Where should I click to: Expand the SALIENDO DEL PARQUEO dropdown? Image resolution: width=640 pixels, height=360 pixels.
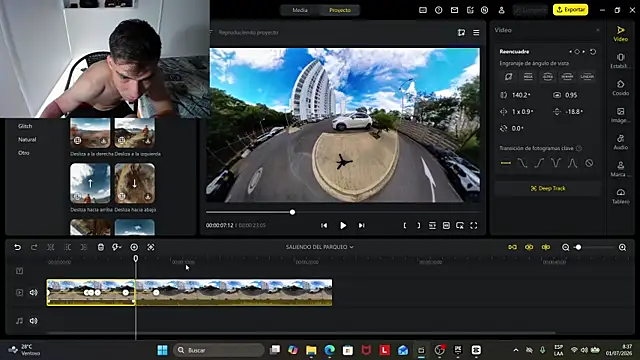coord(320,247)
